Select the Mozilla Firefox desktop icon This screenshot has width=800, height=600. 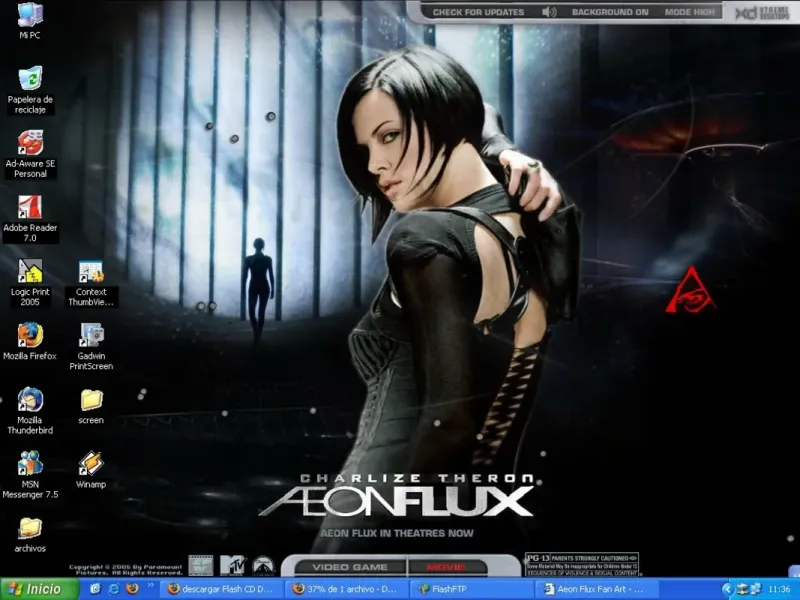(x=30, y=342)
